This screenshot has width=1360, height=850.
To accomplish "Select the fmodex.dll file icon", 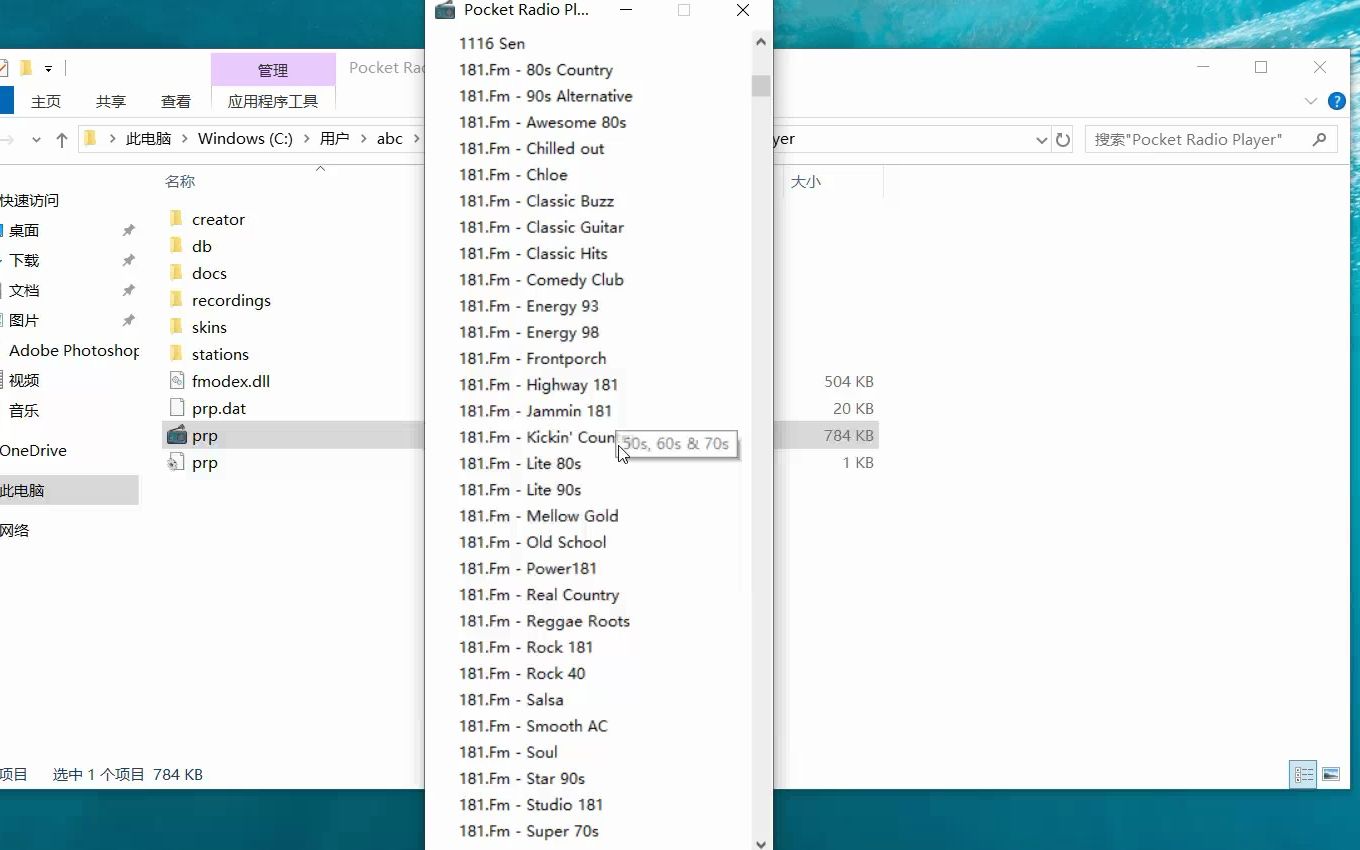I will click(177, 381).
